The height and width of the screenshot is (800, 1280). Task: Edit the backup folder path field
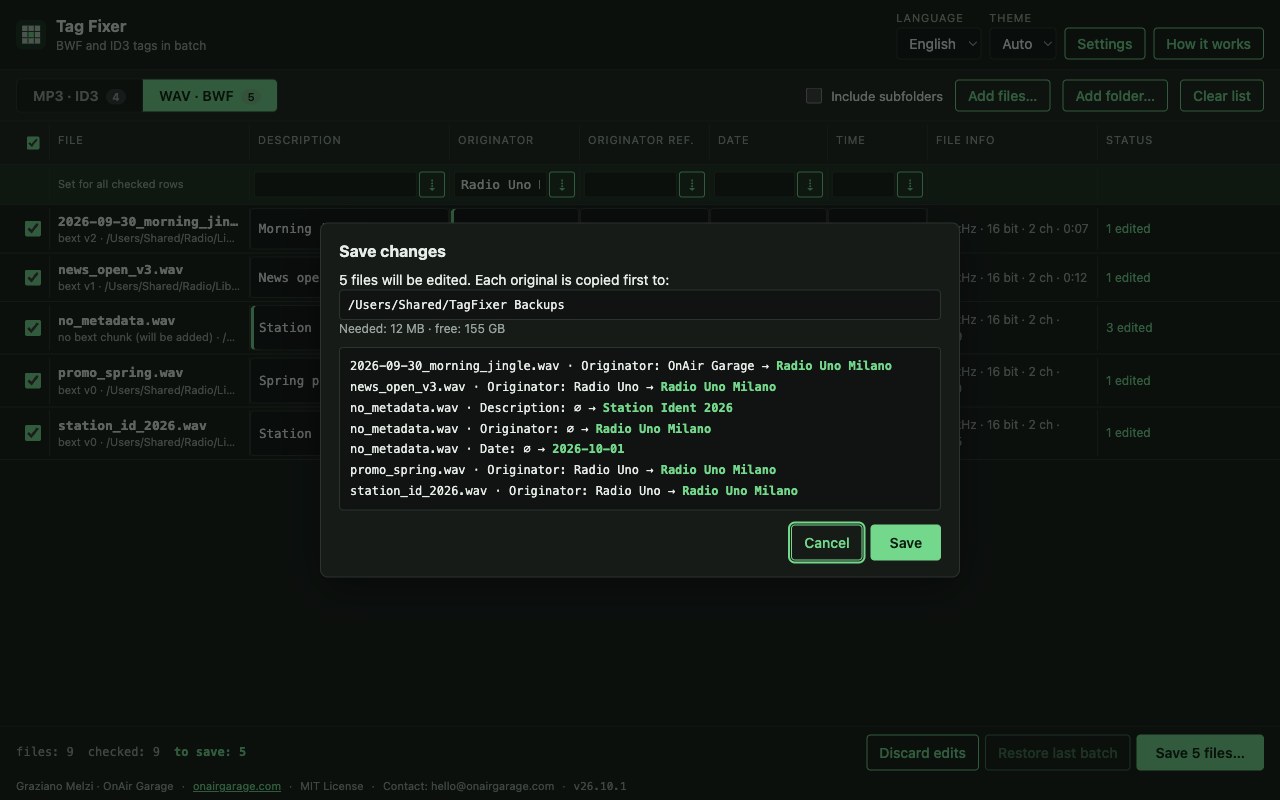[640, 305]
